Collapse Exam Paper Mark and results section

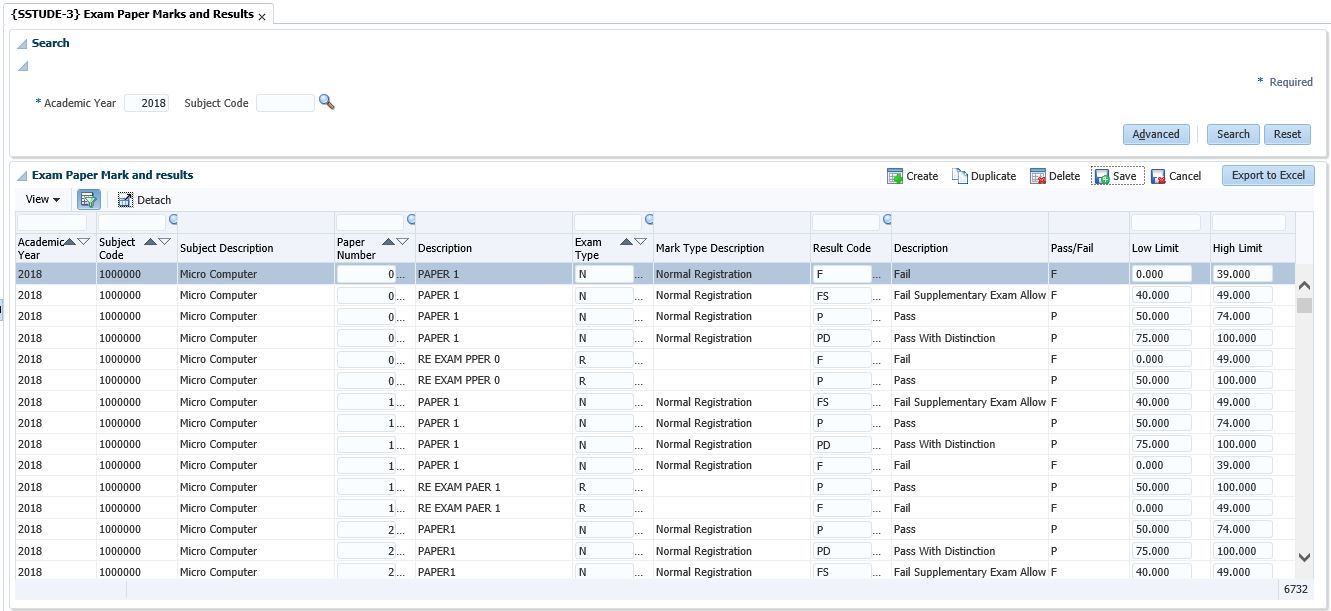click(22, 176)
